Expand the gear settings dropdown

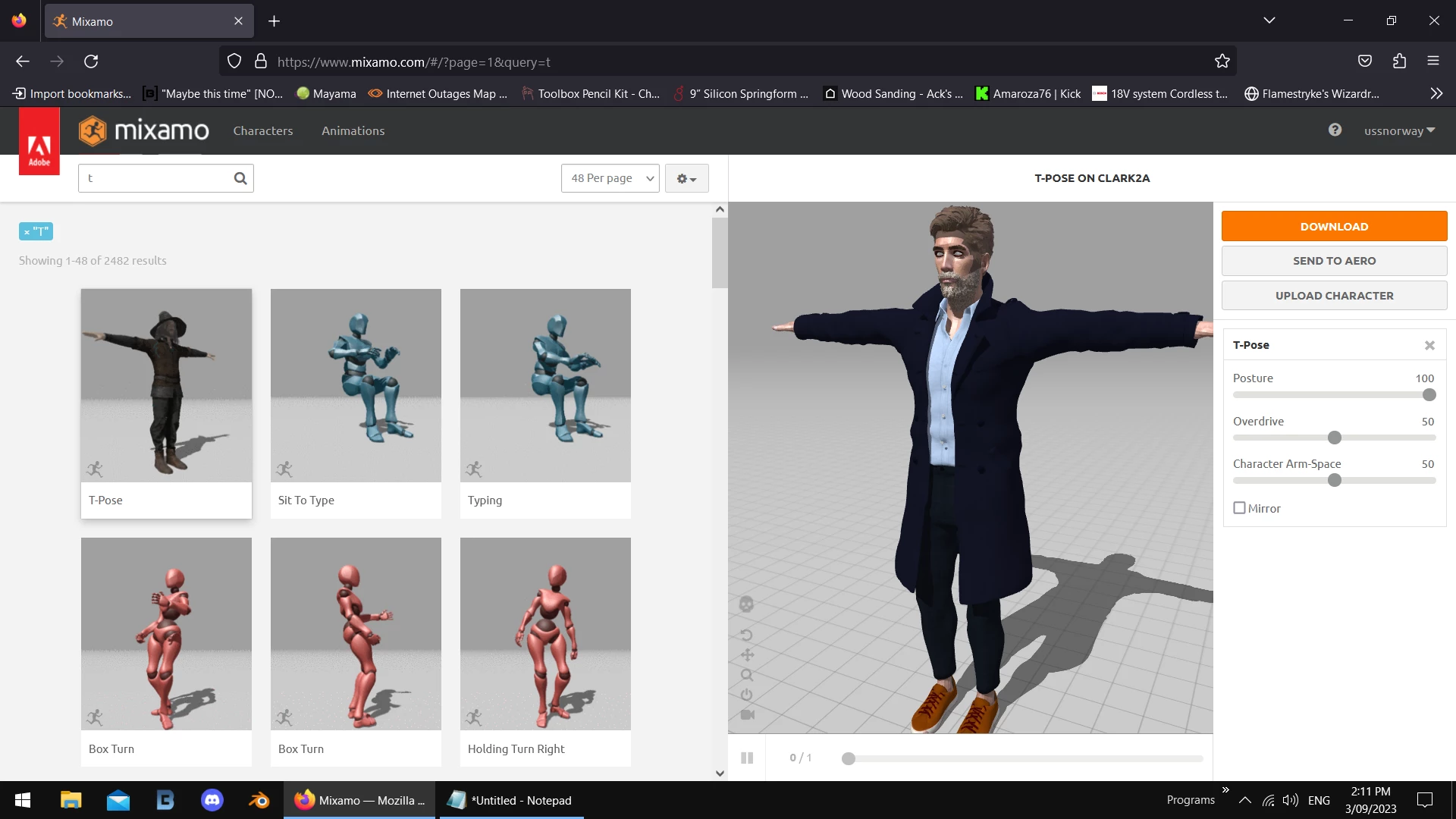coord(686,178)
